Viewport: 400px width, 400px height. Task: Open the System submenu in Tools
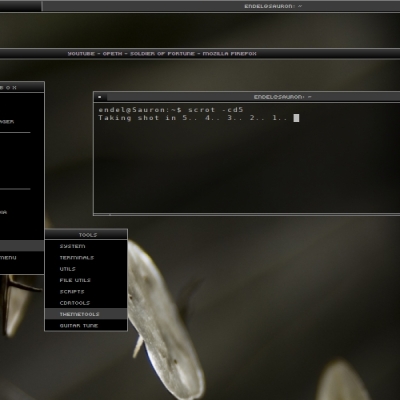pos(86,246)
